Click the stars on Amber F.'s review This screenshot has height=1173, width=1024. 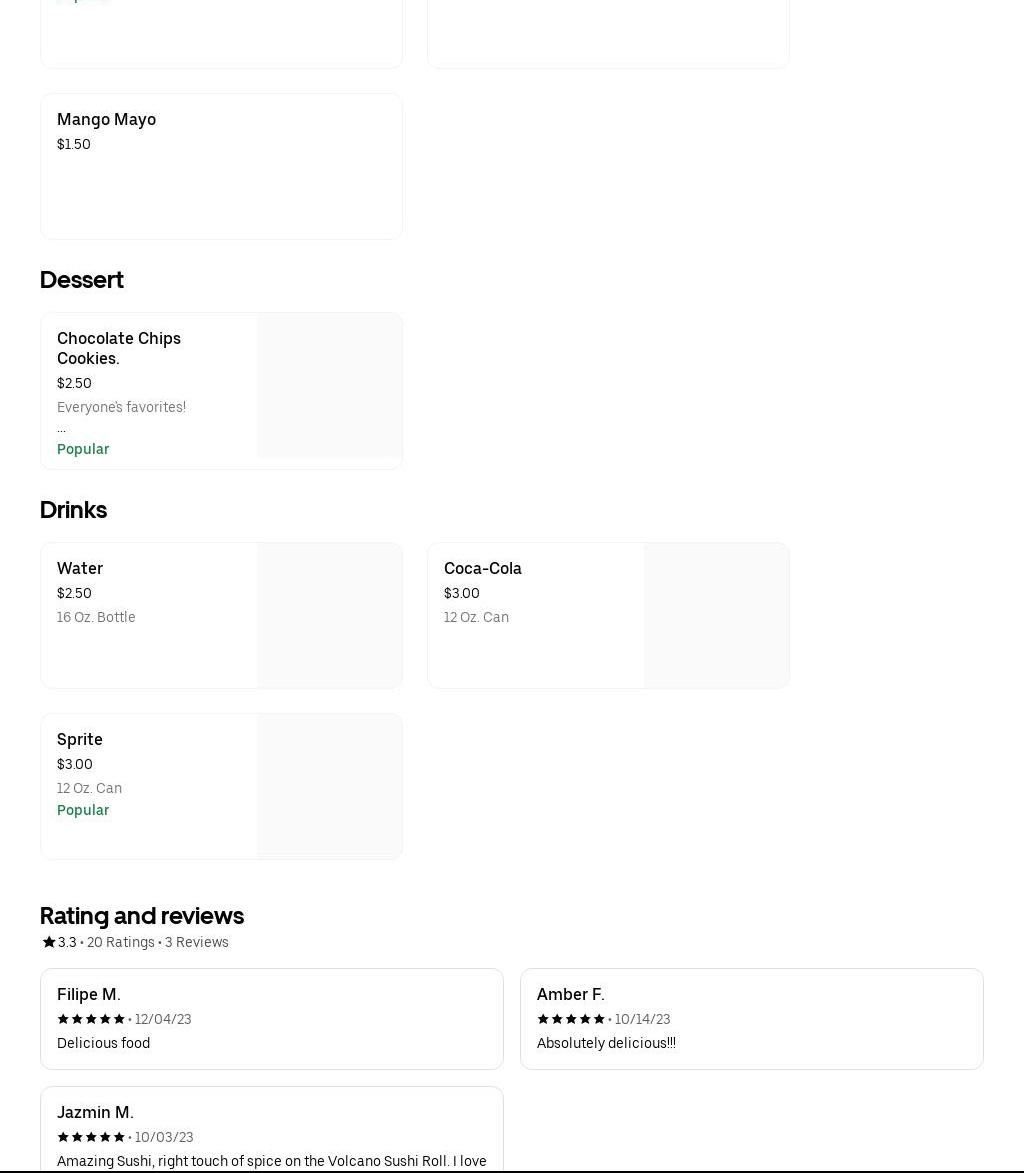point(571,1019)
